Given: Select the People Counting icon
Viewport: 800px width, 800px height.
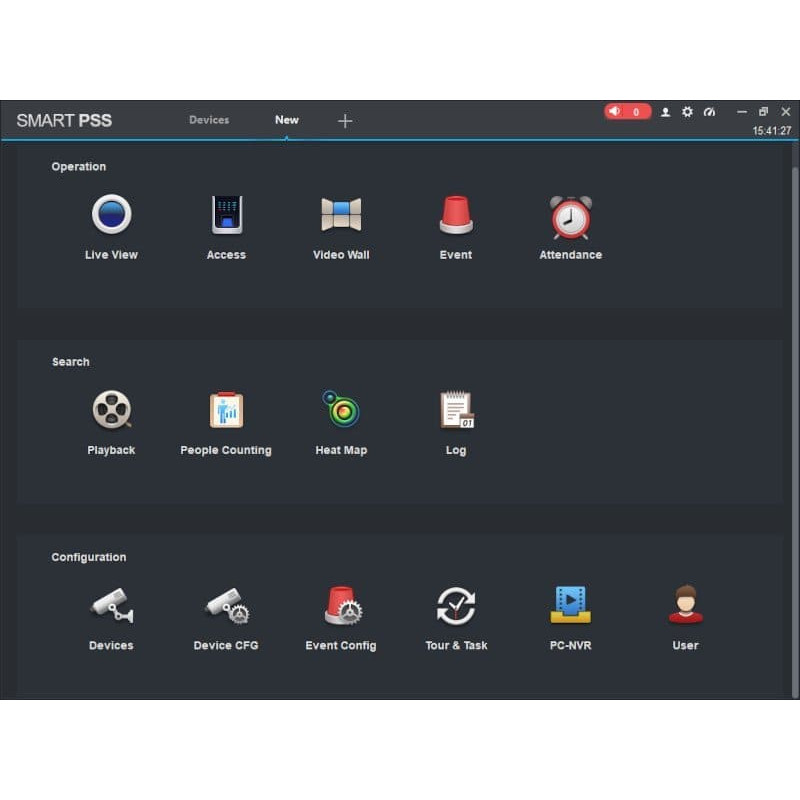Looking at the screenshot, I should point(226,410).
